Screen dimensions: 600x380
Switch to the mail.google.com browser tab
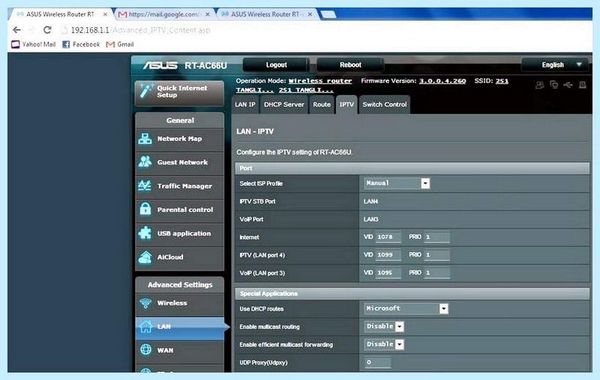click(x=164, y=15)
